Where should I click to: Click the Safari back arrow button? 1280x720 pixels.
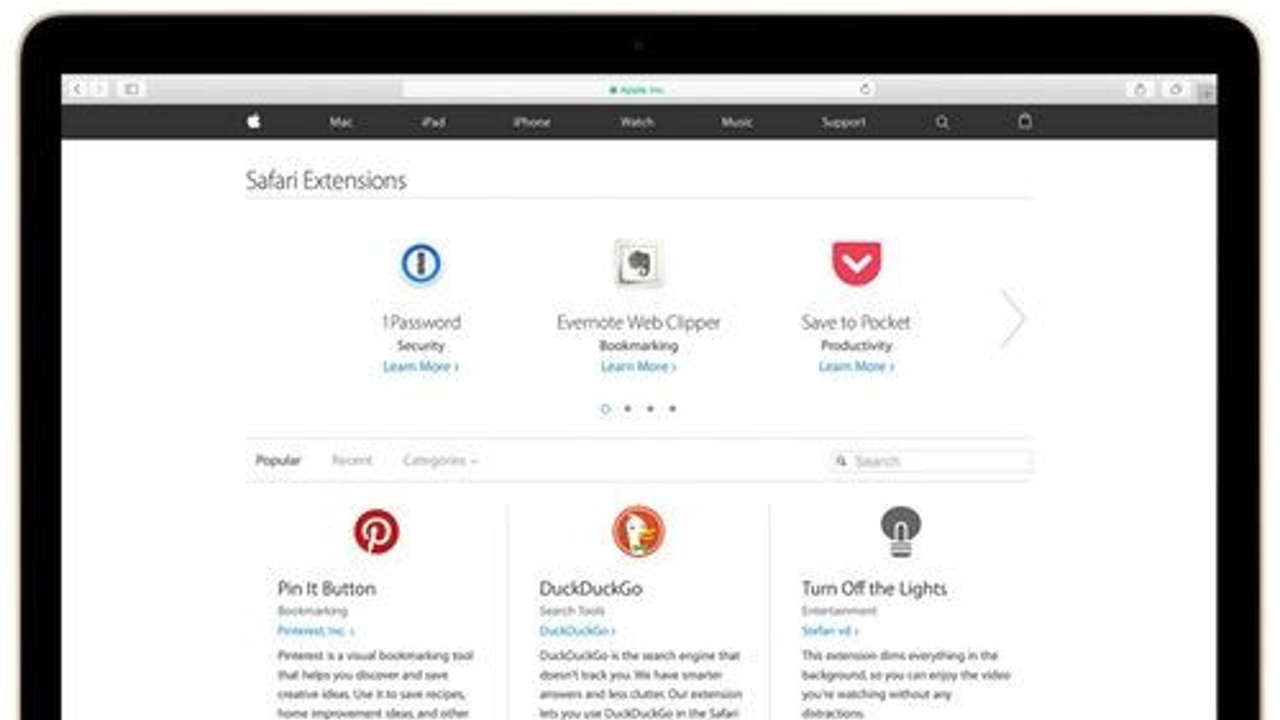77,89
